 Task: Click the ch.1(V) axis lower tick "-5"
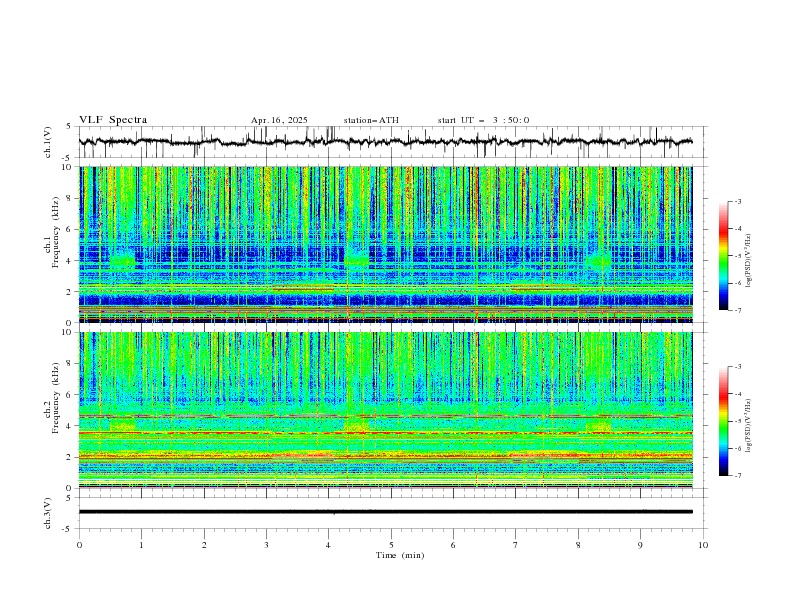tap(68, 158)
